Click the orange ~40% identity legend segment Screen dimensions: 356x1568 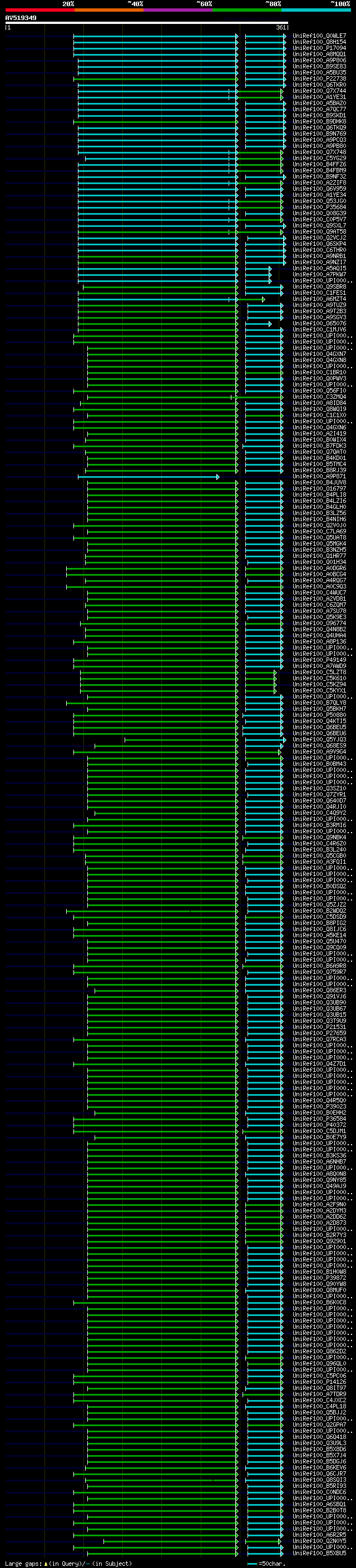pyautogui.click(x=109, y=10)
